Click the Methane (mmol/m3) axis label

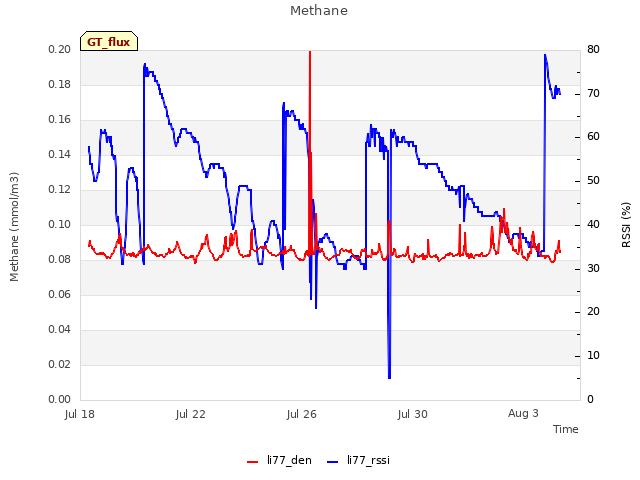(14, 227)
